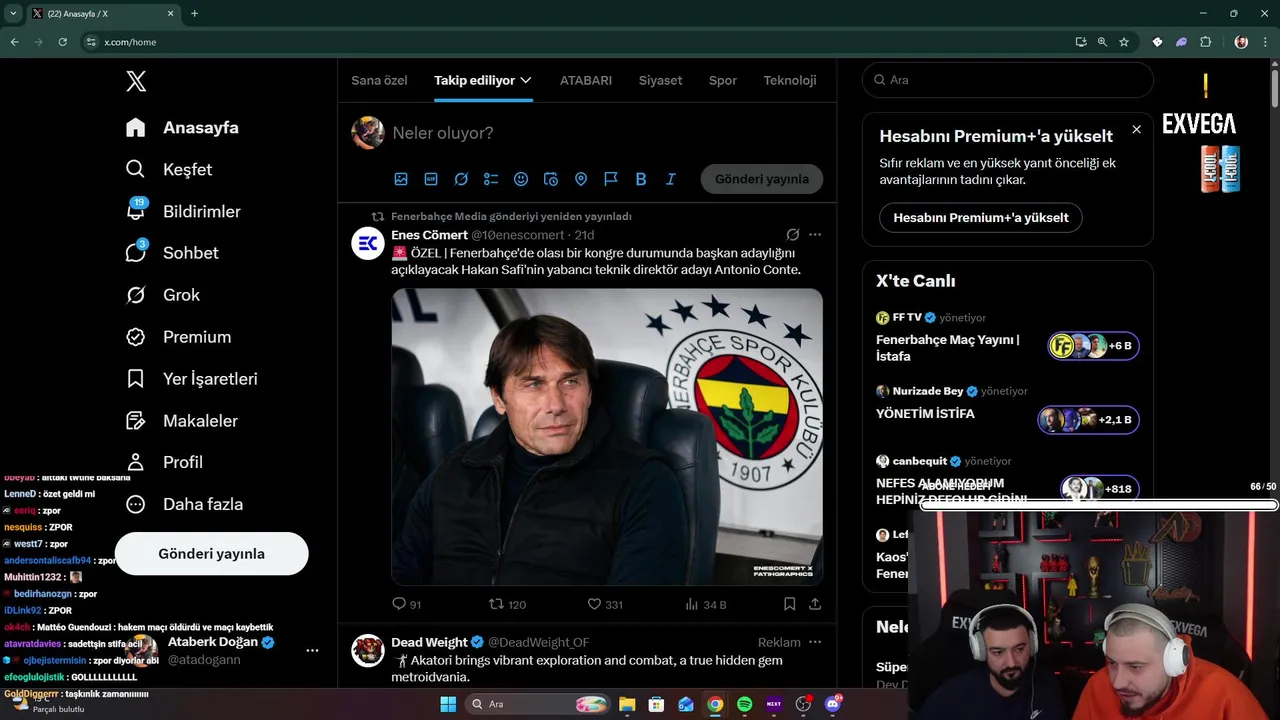Image resolution: width=1280 pixels, height=720 pixels.
Task: Share the Enes Cömert post
Action: 815,604
